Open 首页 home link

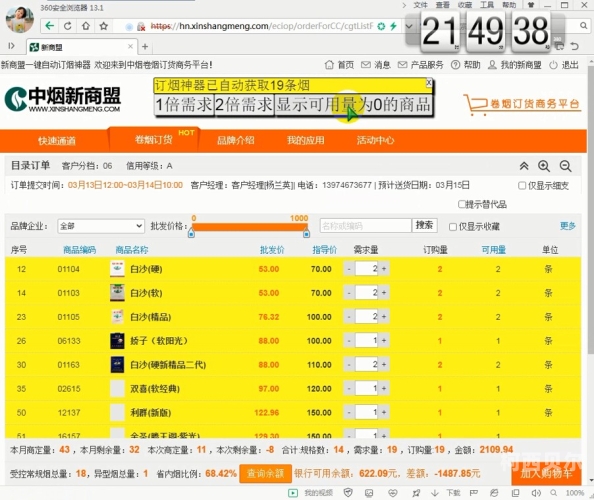point(339,65)
